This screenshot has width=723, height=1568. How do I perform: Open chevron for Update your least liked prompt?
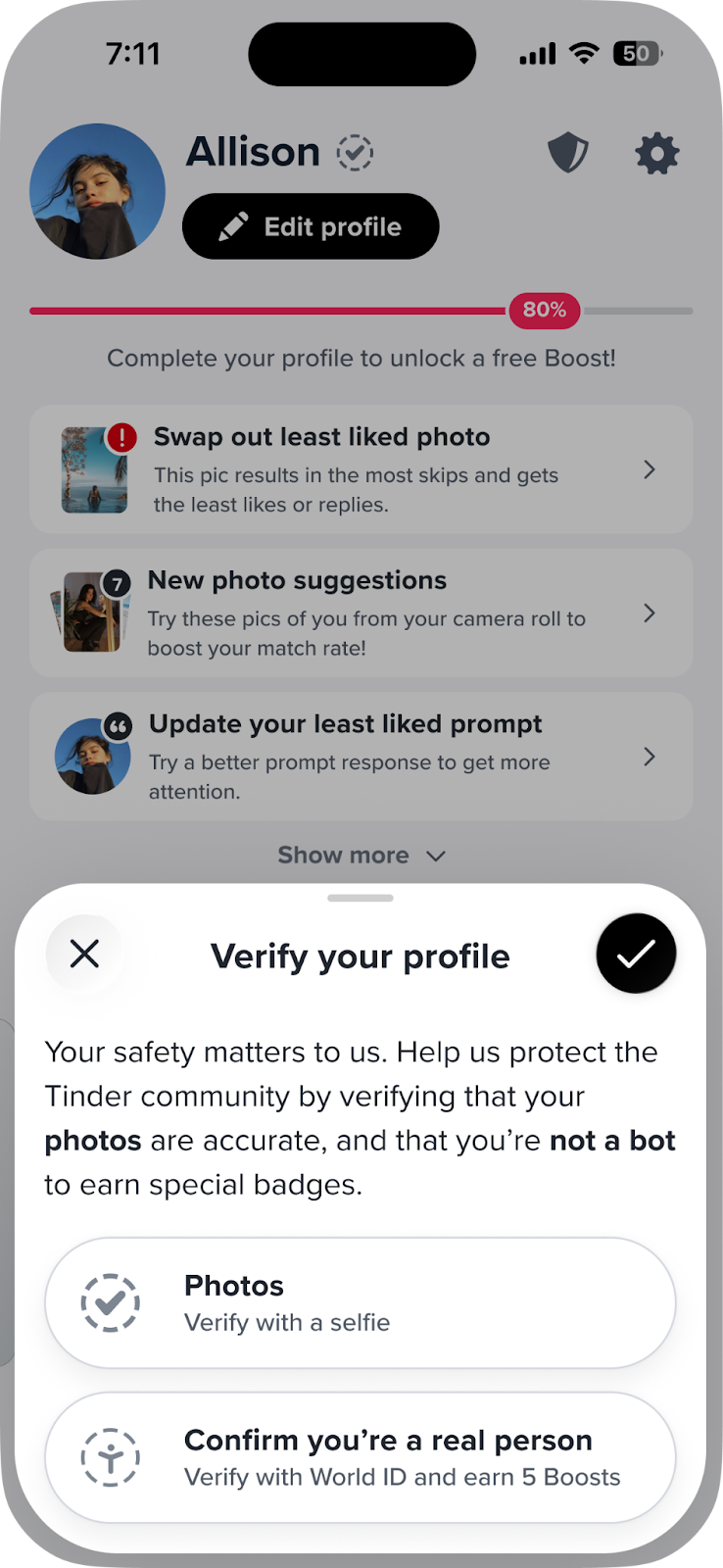[x=650, y=757]
